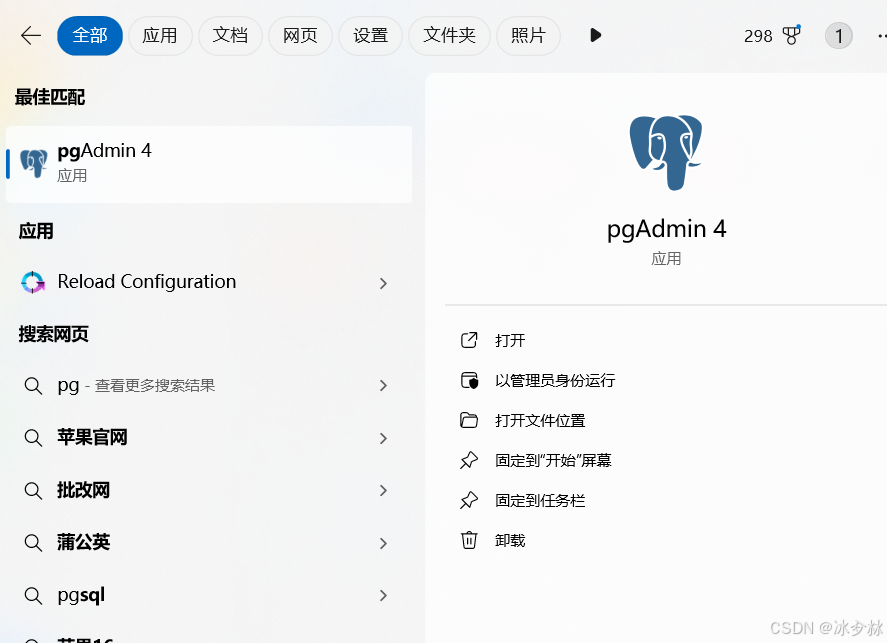Switch to the 应用 filter tab
This screenshot has height=643, width=887.
click(160, 36)
